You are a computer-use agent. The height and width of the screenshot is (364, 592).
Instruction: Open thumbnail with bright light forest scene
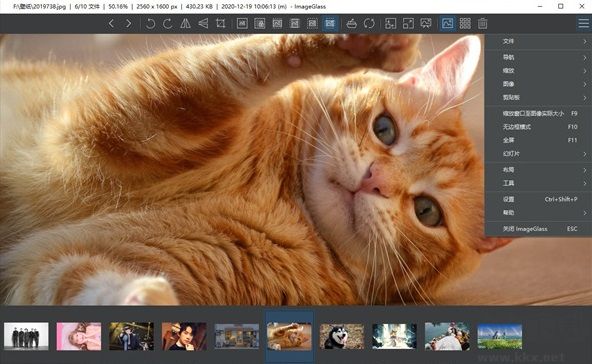point(395,336)
